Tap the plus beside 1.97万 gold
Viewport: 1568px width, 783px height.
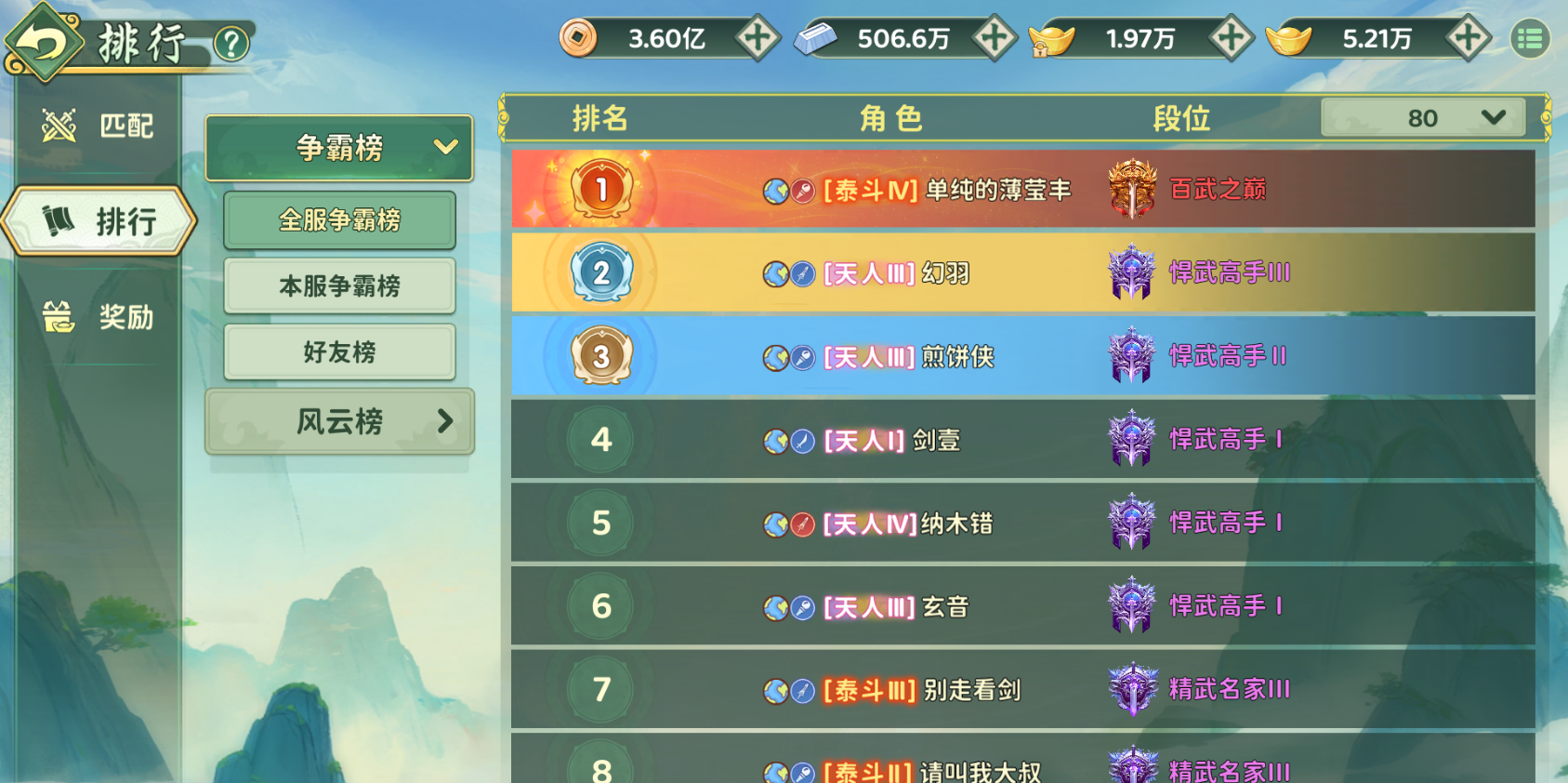tap(1232, 39)
